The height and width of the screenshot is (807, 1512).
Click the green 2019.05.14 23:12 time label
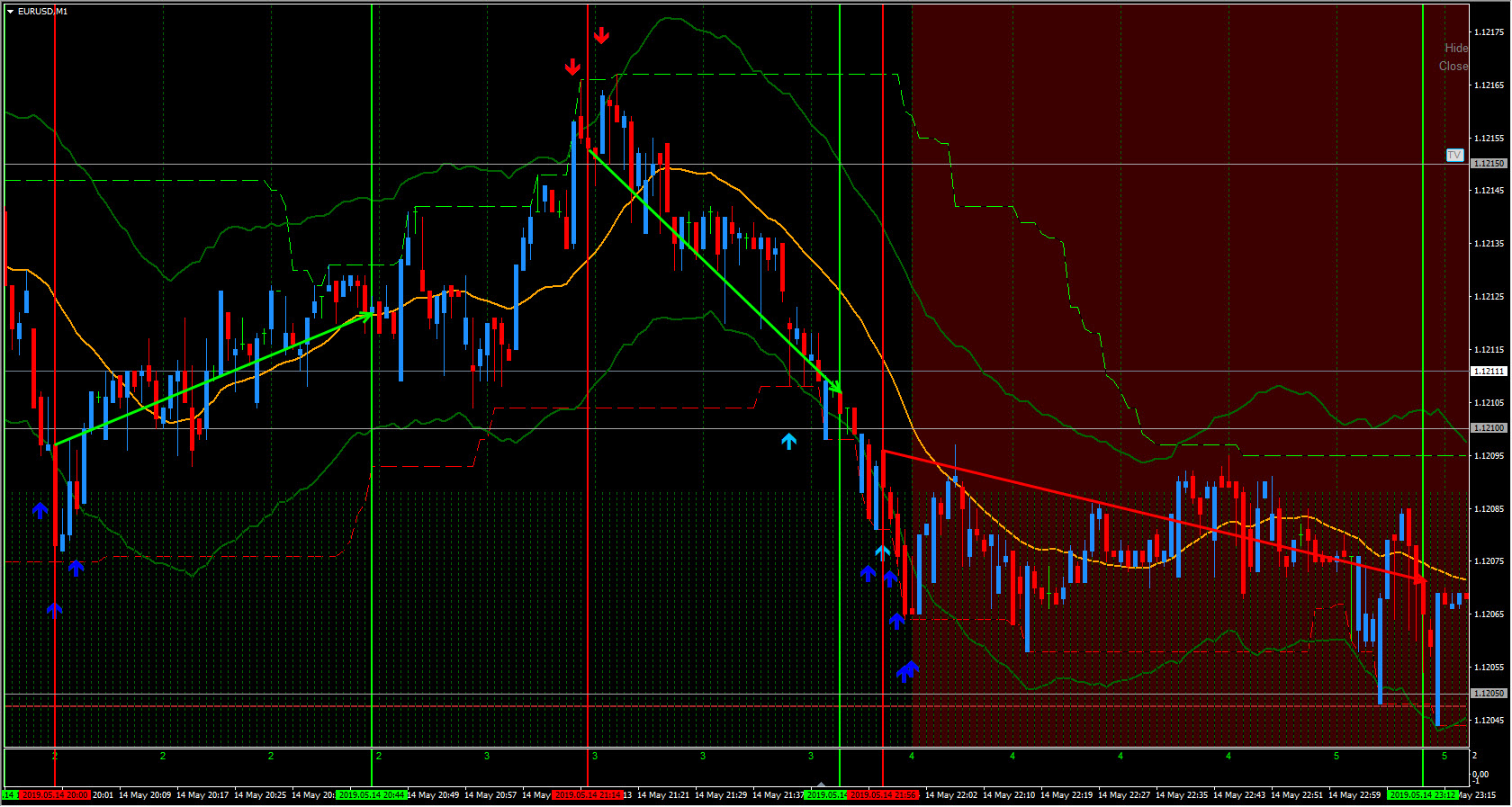(1423, 795)
